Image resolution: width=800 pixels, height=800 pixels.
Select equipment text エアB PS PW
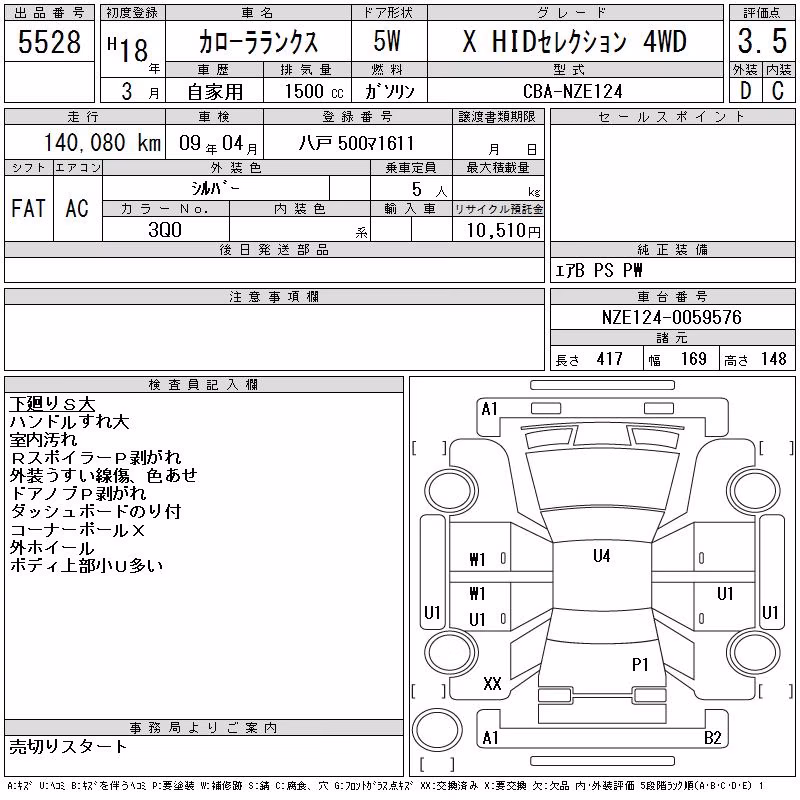coord(599,270)
